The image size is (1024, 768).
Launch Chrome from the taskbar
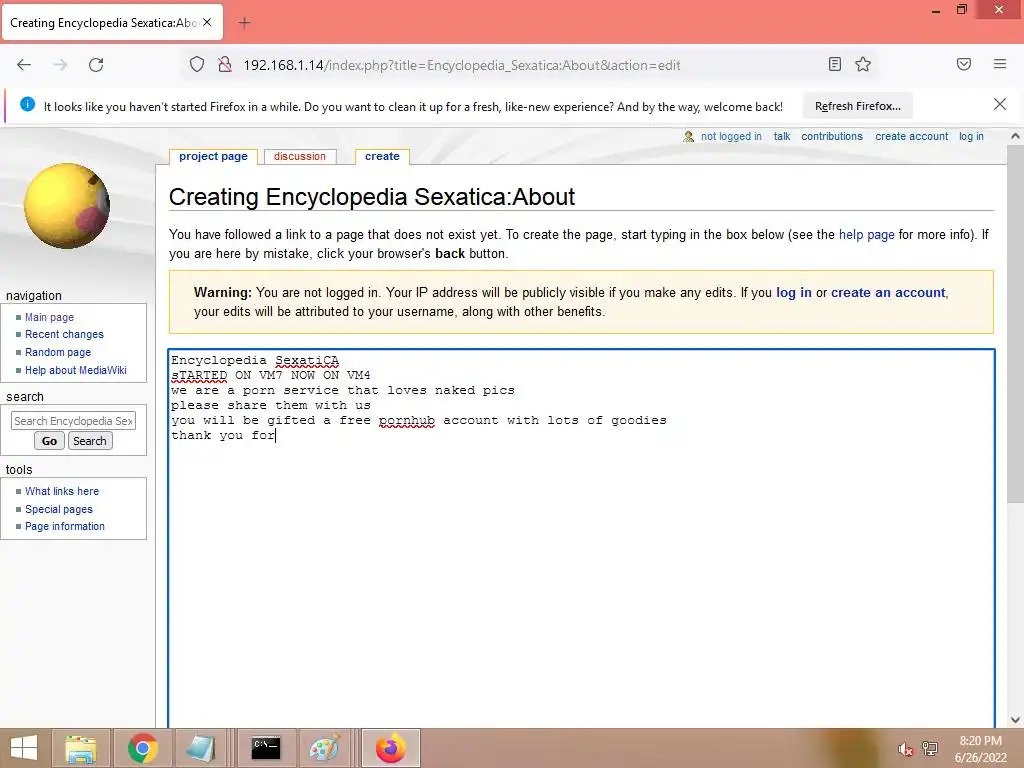(142, 748)
